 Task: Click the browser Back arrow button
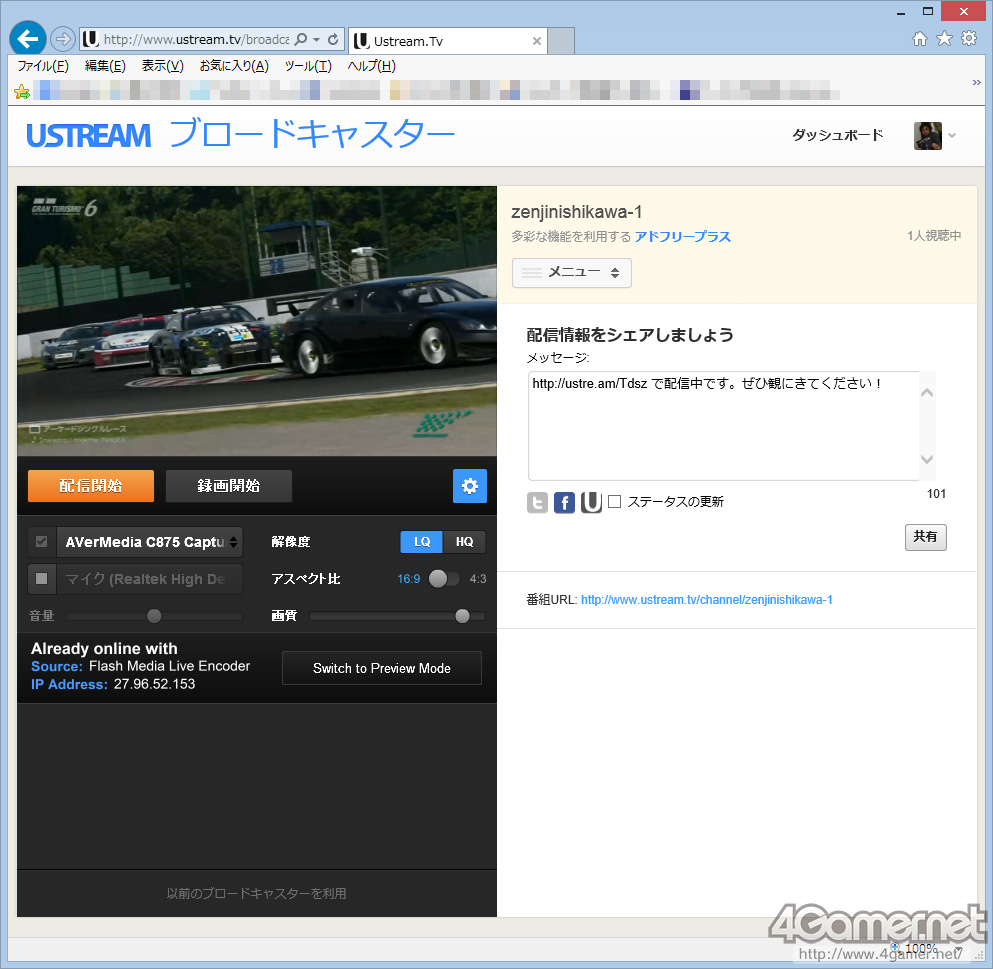tap(28, 39)
